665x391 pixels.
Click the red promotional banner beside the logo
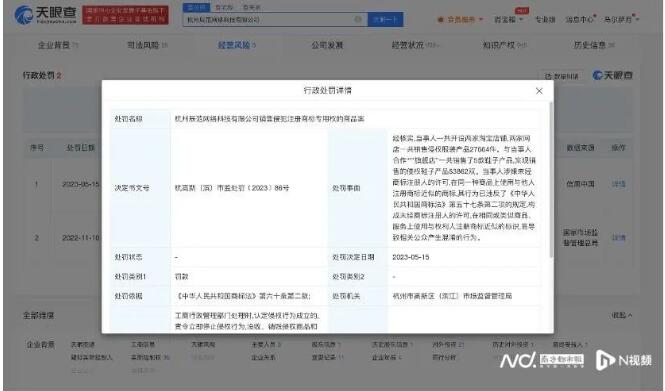(x=125, y=15)
